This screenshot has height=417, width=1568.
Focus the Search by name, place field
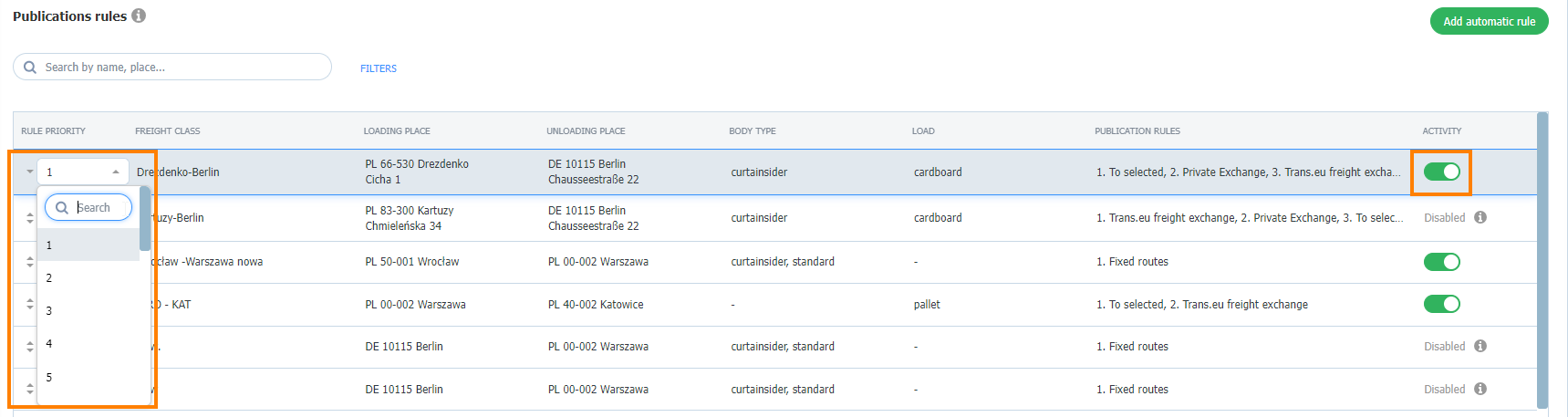pyautogui.click(x=172, y=67)
